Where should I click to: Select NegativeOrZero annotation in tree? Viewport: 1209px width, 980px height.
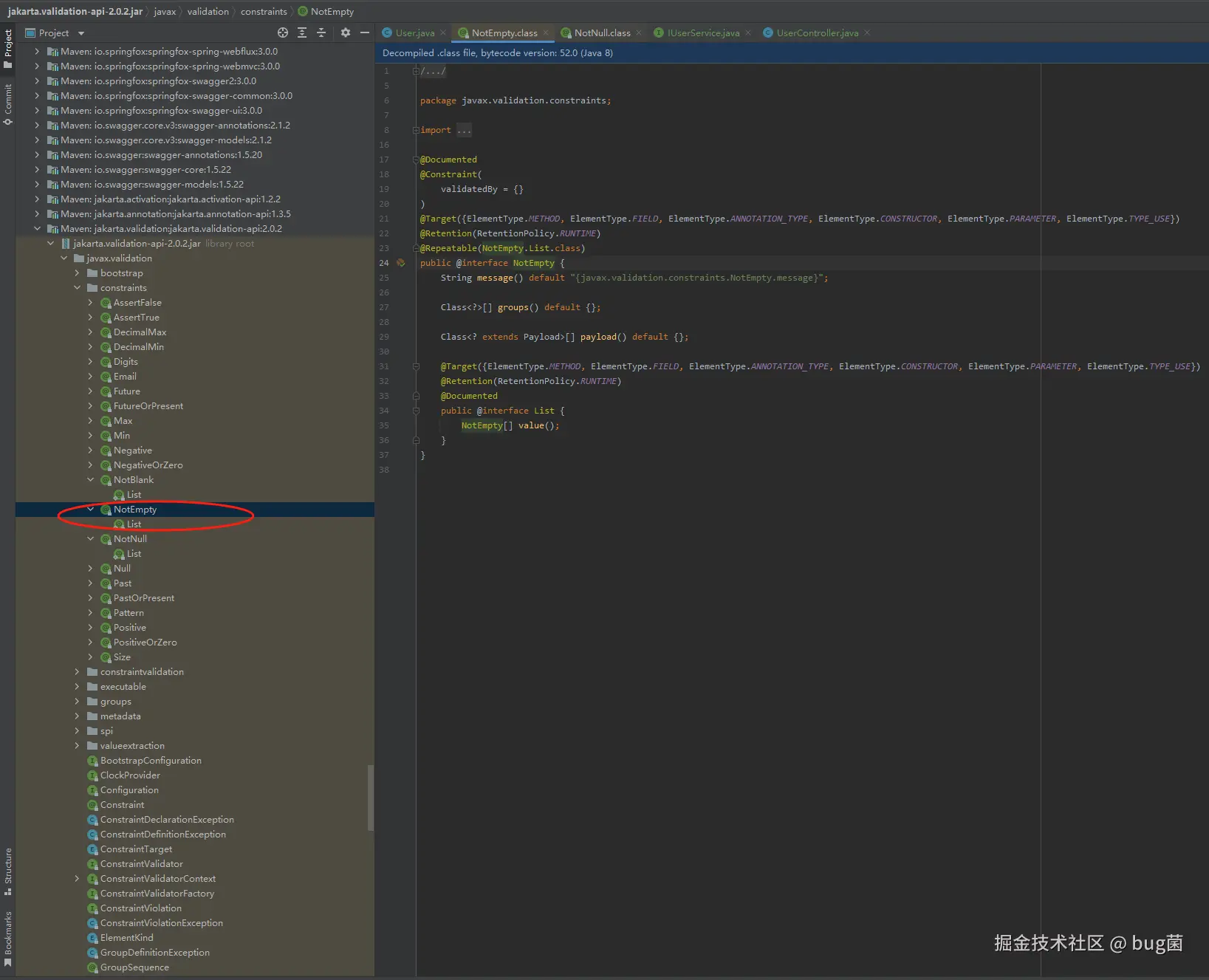point(148,465)
